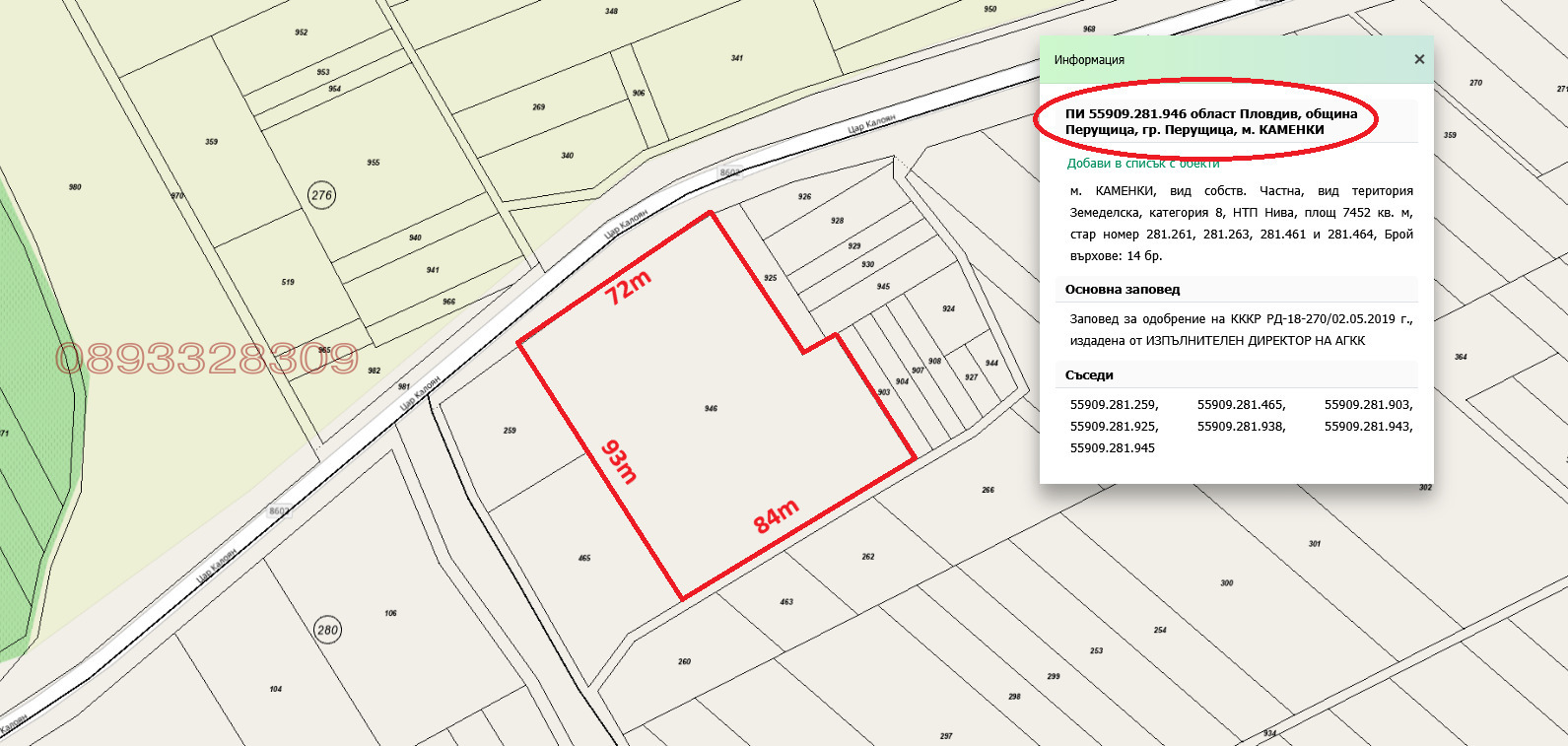Close the Информация popup
The width and height of the screenshot is (1568, 746).
[1419, 59]
